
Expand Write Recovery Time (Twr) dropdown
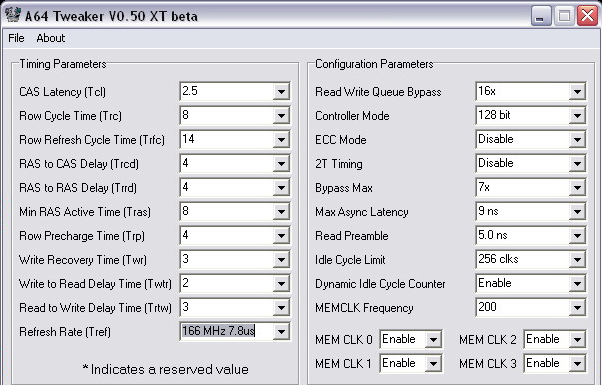pos(281,259)
